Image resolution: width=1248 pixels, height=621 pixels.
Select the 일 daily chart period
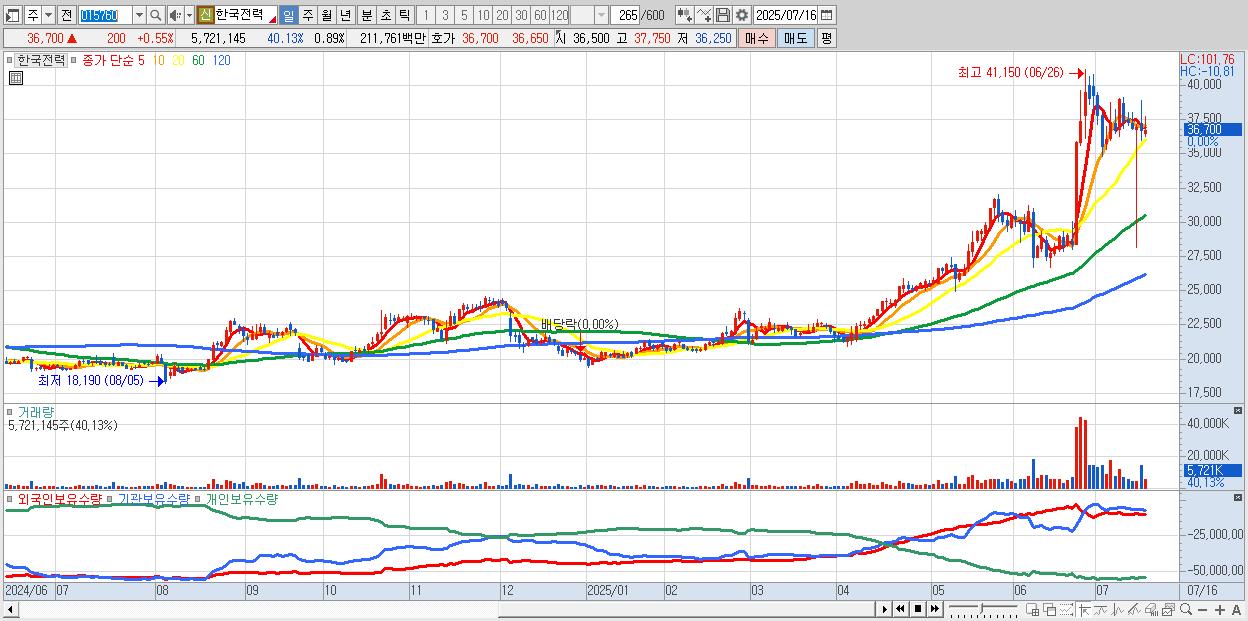(x=288, y=15)
